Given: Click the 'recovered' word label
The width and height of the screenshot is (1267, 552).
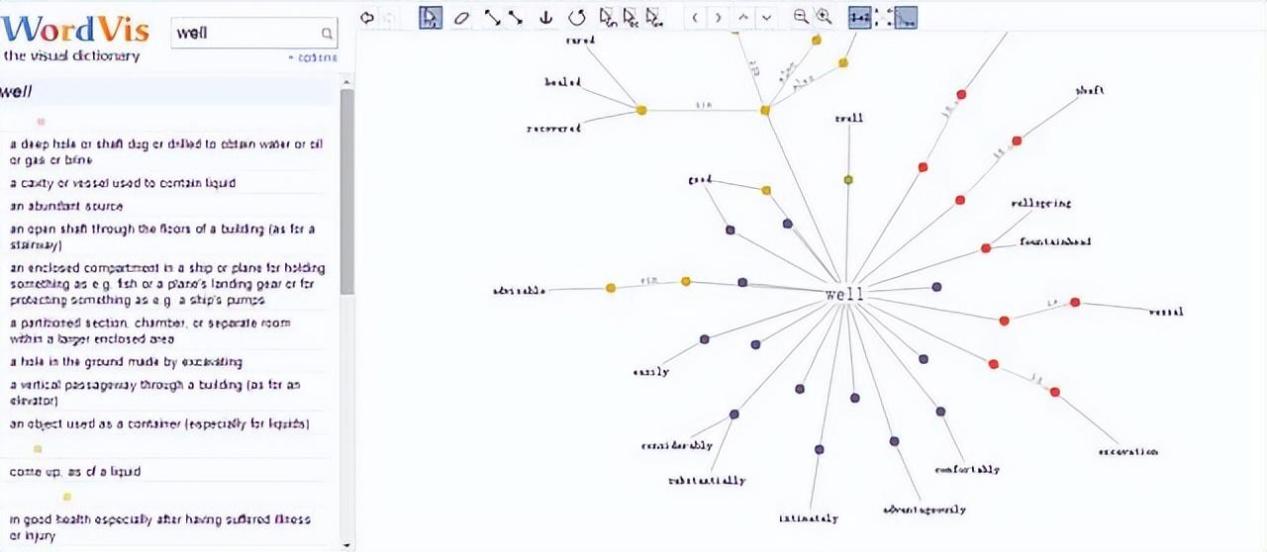Looking at the screenshot, I should (x=553, y=128).
